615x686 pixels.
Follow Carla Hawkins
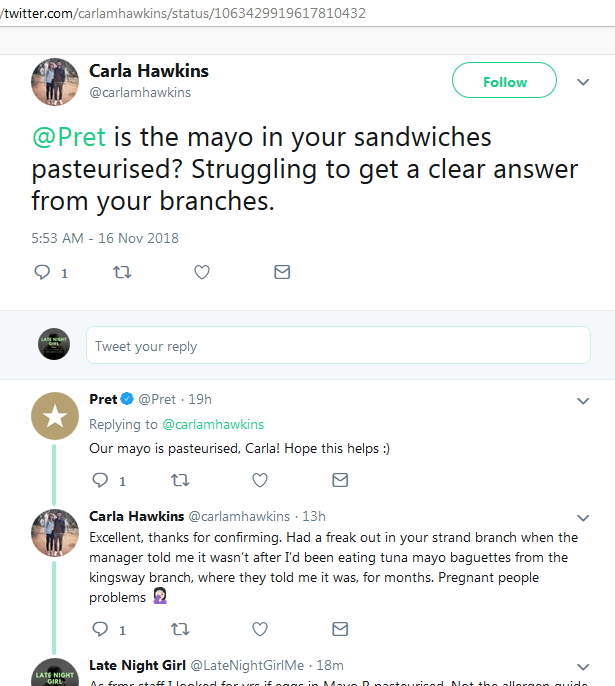(504, 82)
